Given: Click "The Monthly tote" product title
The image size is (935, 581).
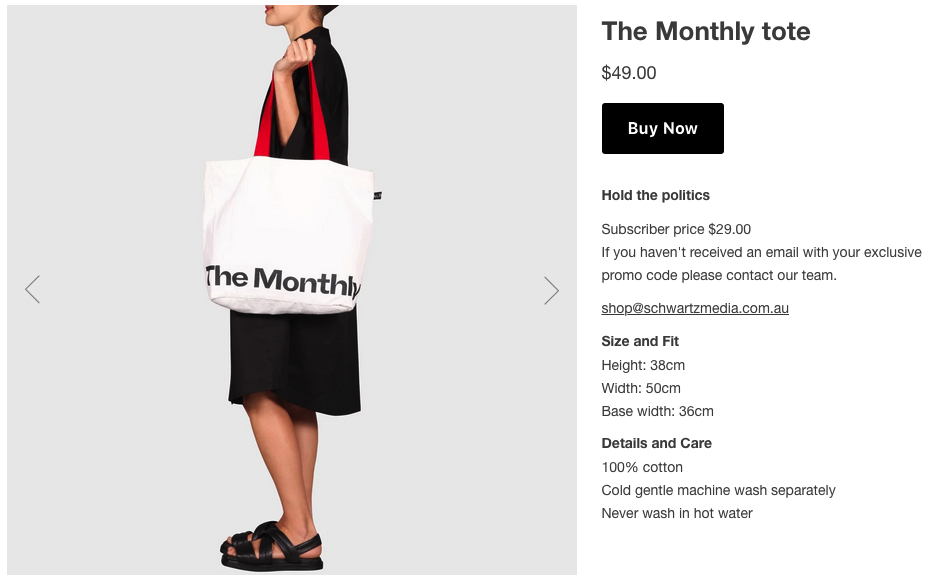Looking at the screenshot, I should pos(705,32).
